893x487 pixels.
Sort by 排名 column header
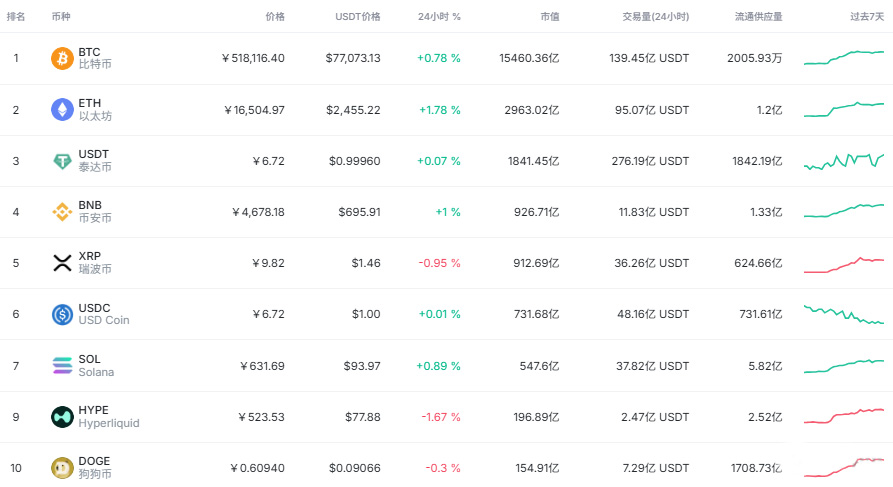click(x=16, y=17)
